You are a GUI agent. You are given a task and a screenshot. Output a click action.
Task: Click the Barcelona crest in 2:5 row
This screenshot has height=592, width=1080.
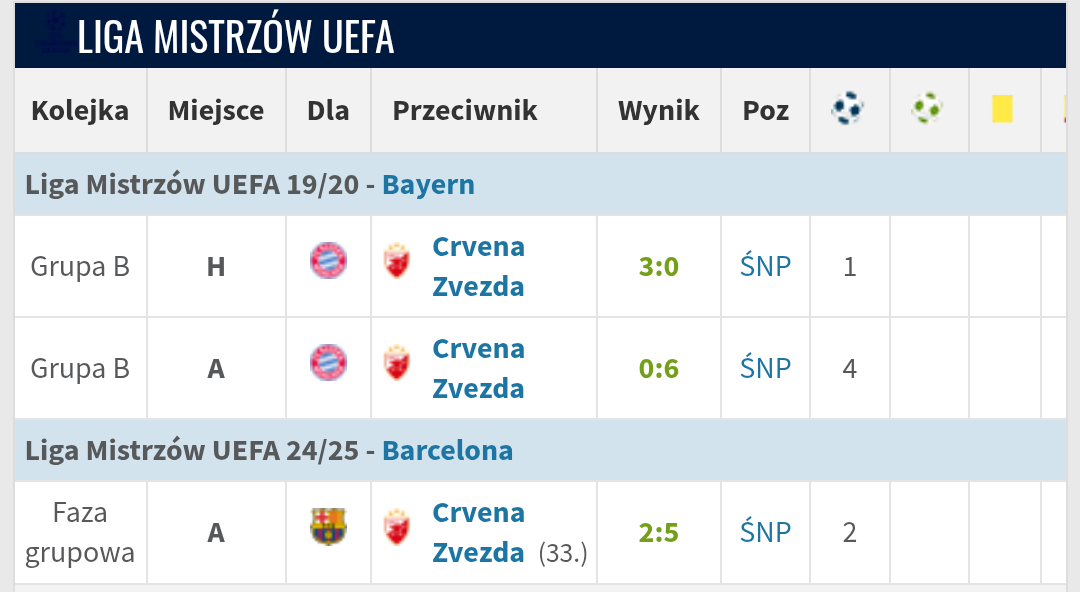click(328, 527)
